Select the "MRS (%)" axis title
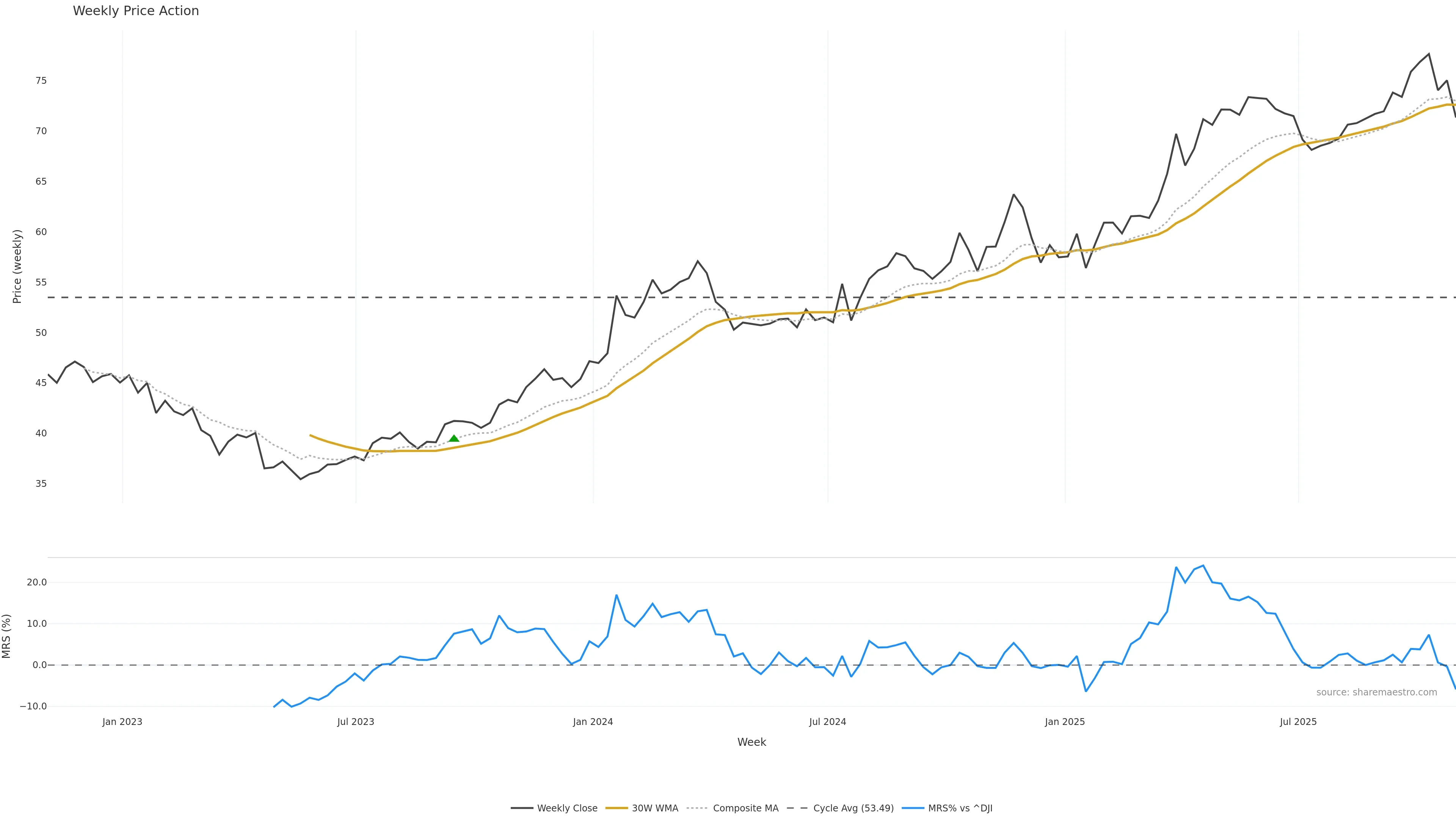Viewport: 1456px width, 819px height. click(7, 636)
